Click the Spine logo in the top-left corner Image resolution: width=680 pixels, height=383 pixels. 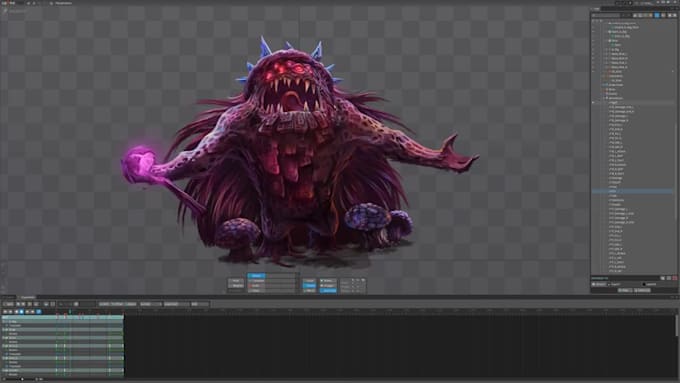click(8, 3)
